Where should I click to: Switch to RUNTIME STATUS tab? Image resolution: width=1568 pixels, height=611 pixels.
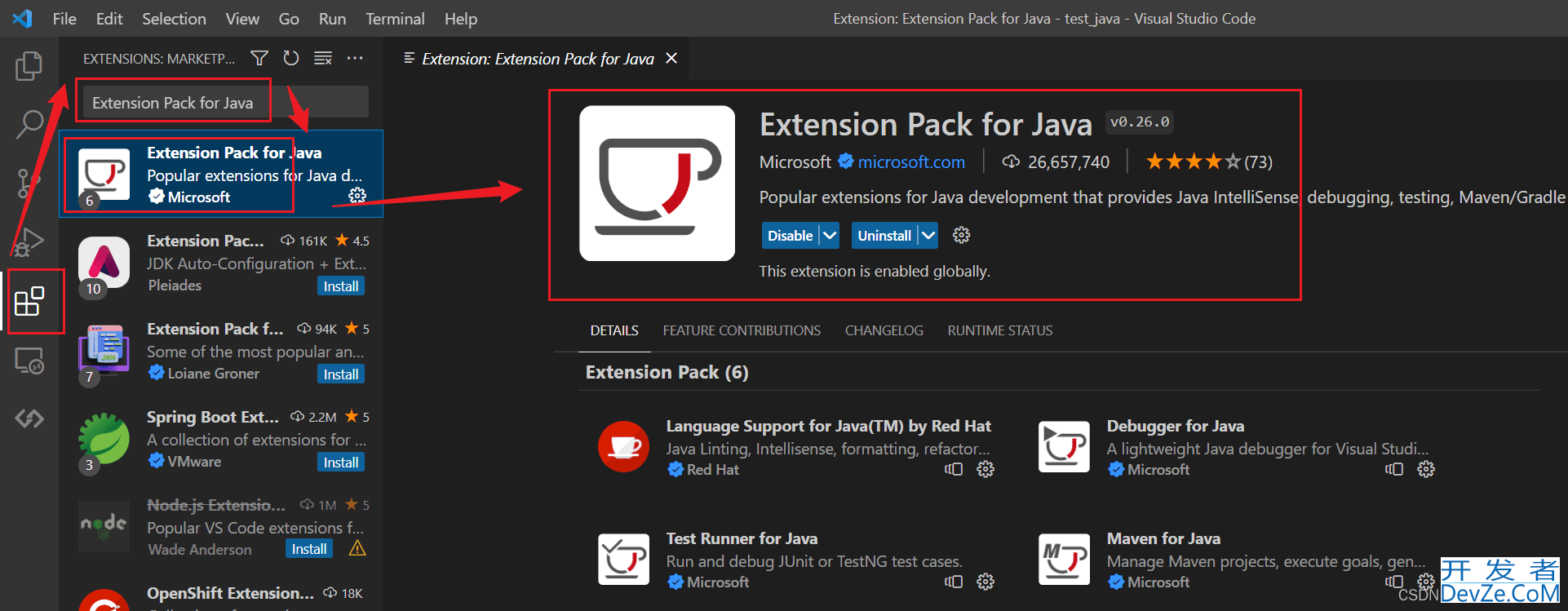1000,330
